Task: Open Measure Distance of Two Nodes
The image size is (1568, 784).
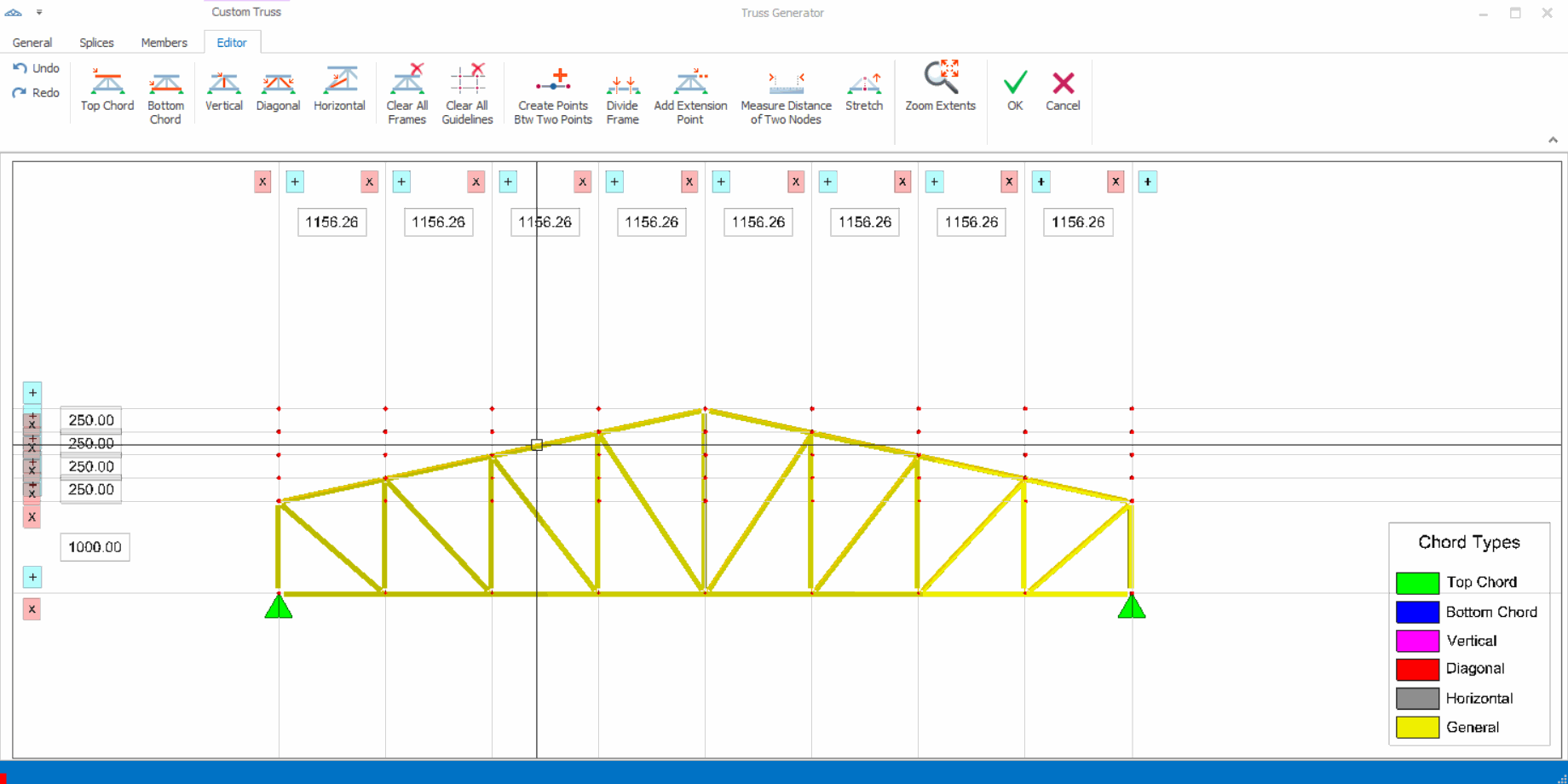Action: click(x=786, y=97)
